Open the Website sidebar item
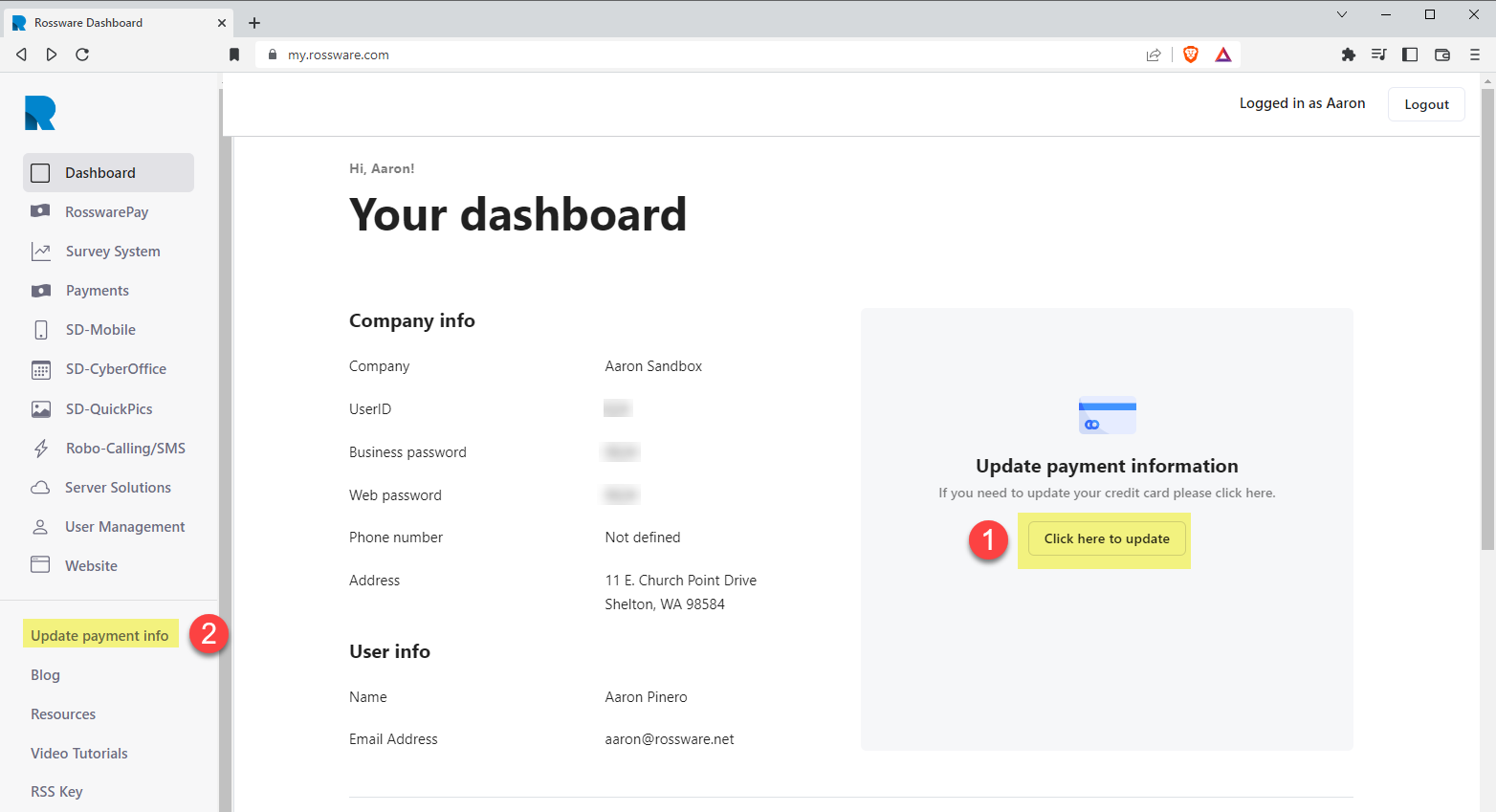Image resolution: width=1496 pixels, height=812 pixels. (x=91, y=566)
